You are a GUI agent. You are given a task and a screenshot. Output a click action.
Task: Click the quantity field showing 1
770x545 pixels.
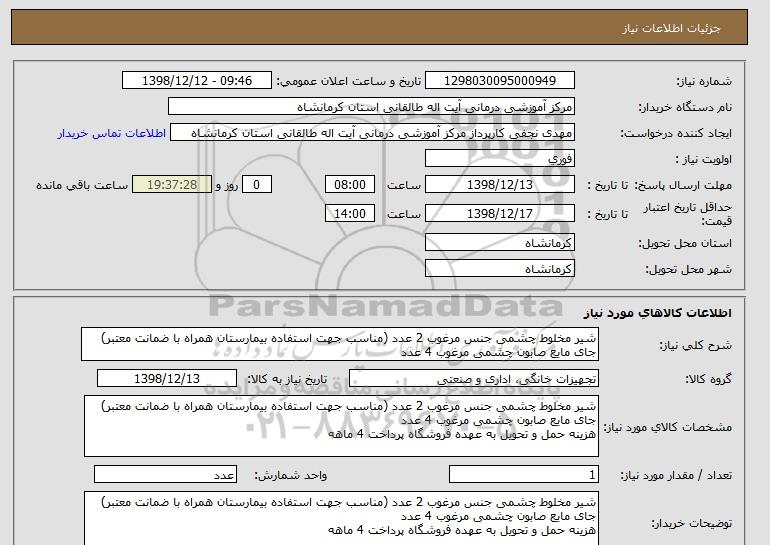pos(523,475)
